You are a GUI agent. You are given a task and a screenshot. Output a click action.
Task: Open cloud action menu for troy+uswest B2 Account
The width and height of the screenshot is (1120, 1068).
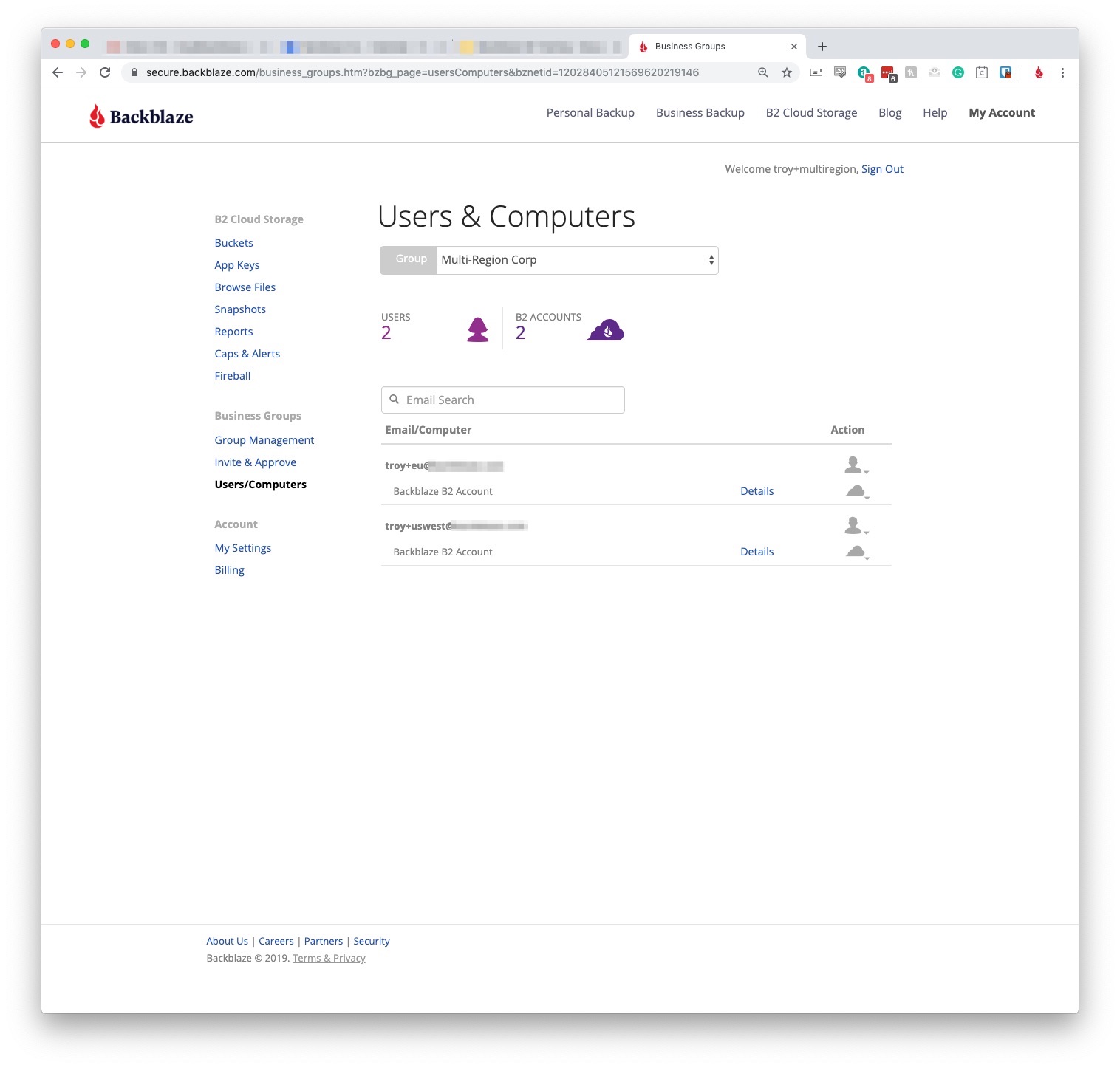click(x=857, y=552)
